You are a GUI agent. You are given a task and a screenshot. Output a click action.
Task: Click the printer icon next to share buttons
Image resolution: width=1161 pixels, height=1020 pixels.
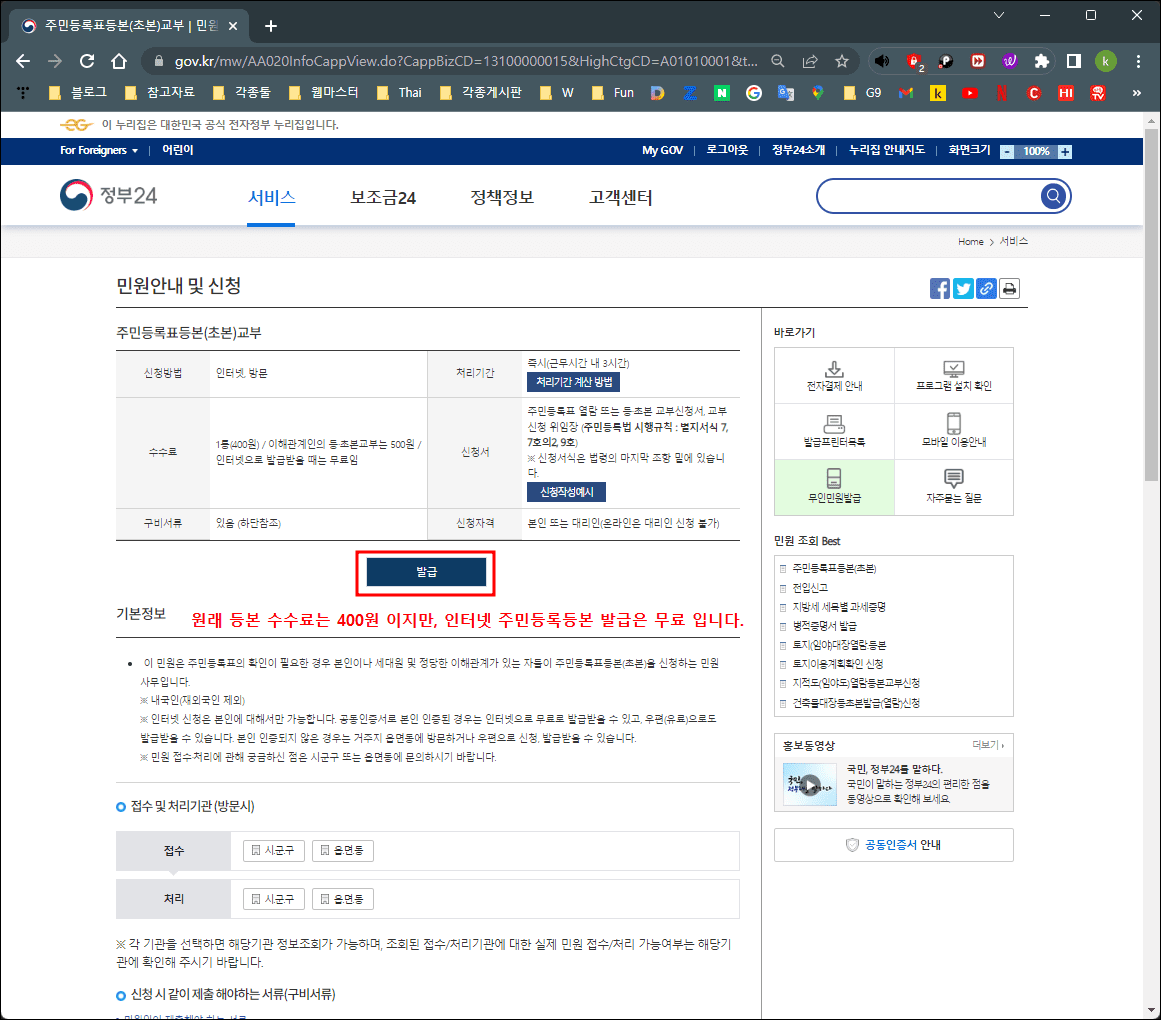(1009, 288)
